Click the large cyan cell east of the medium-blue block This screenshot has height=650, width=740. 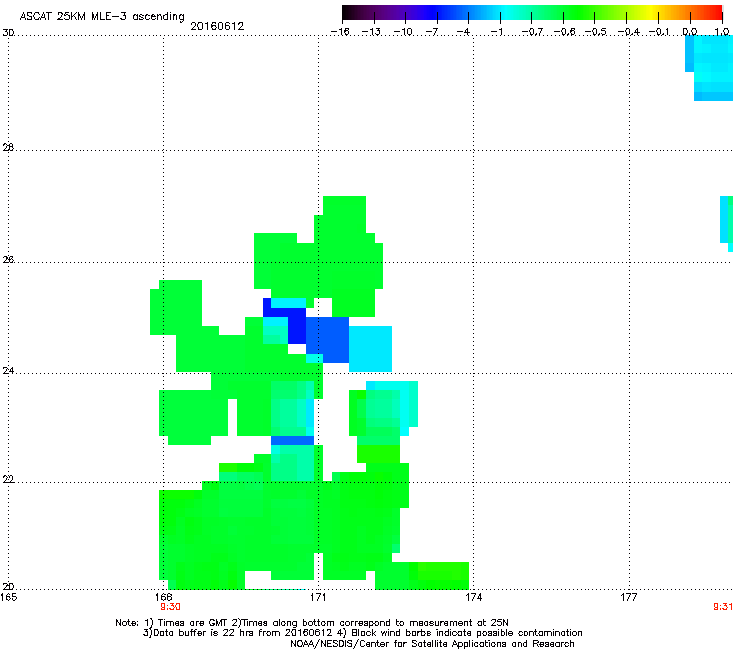pos(370,349)
